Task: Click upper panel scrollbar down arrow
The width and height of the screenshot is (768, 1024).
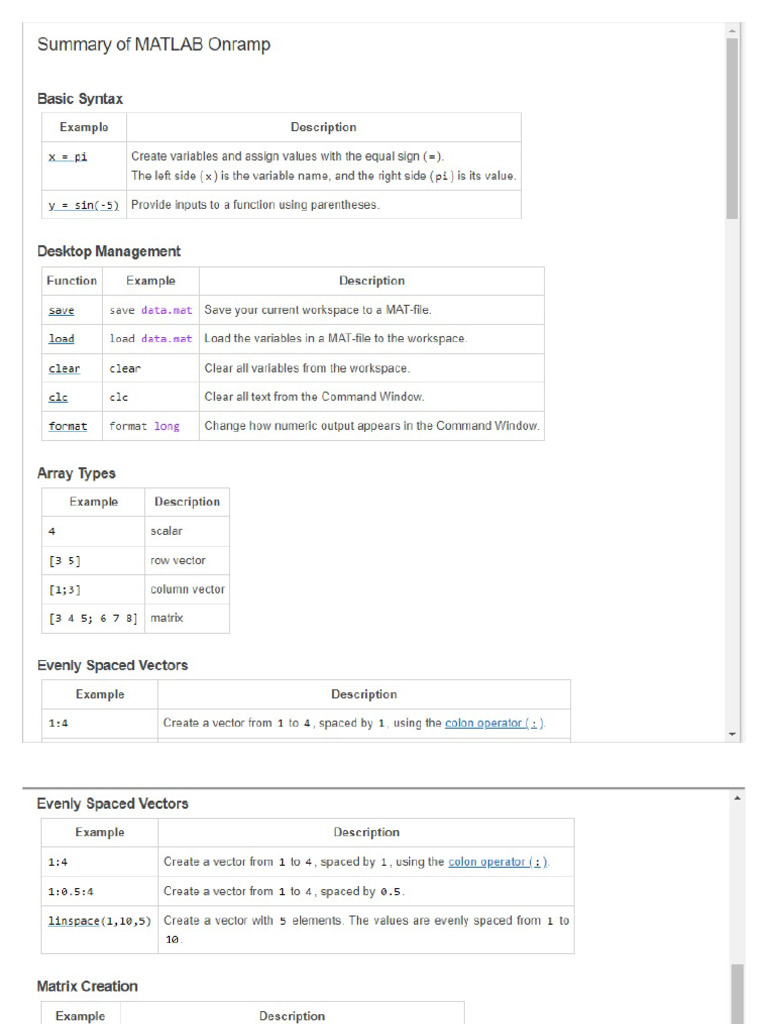Action: (732, 734)
